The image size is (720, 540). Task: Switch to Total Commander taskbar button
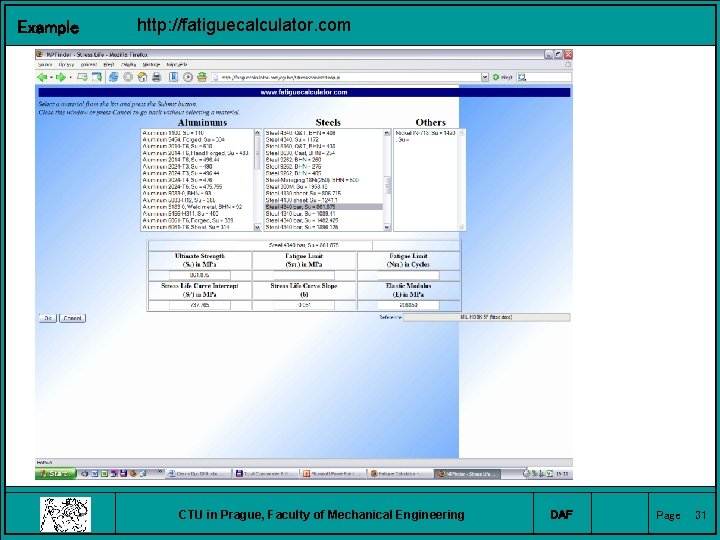(x=265, y=473)
